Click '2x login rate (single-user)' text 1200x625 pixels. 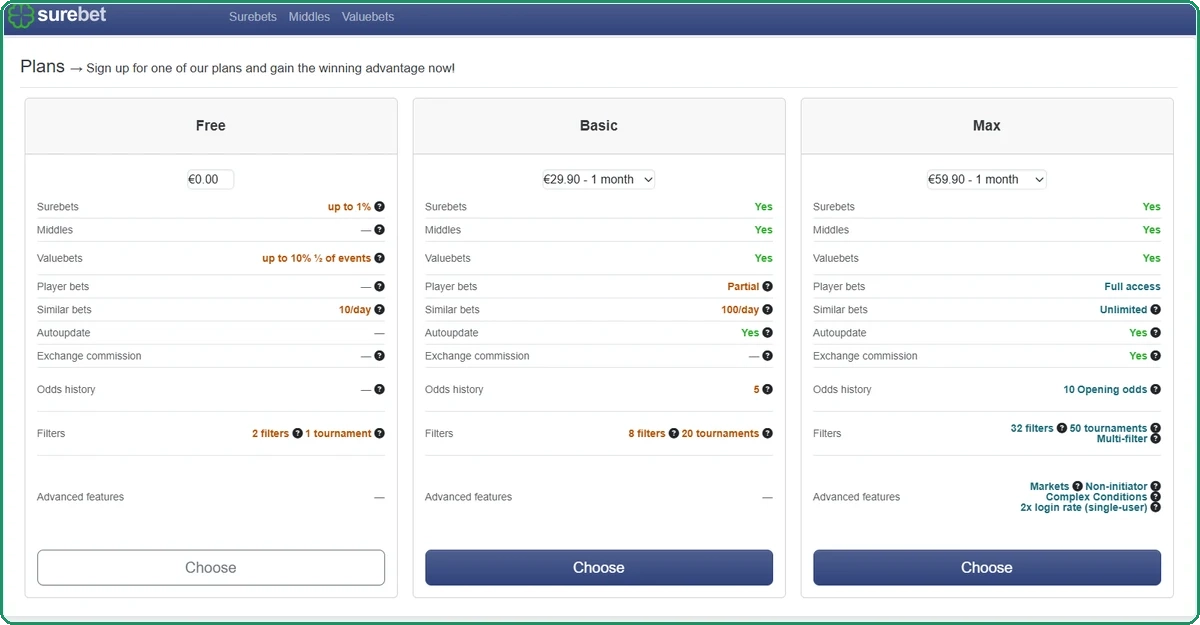tap(1084, 508)
